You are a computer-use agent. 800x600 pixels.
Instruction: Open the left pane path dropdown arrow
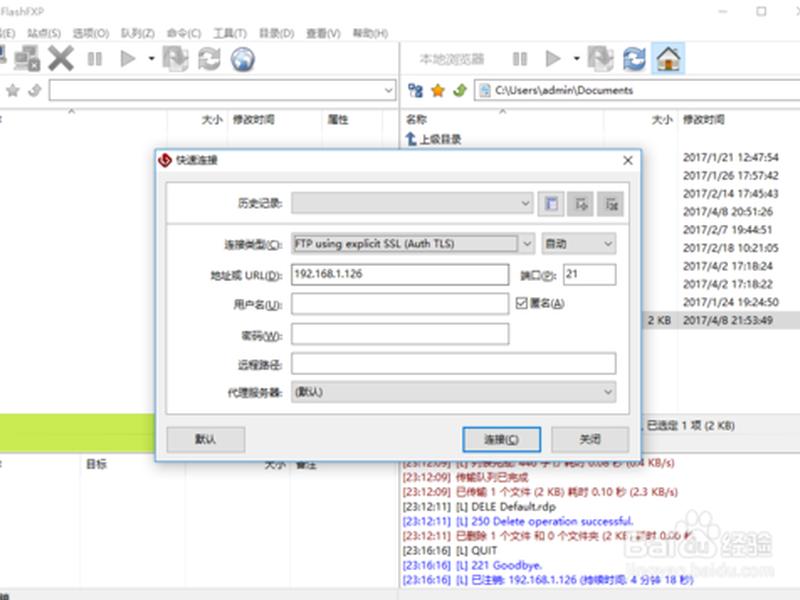[x=389, y=91]
